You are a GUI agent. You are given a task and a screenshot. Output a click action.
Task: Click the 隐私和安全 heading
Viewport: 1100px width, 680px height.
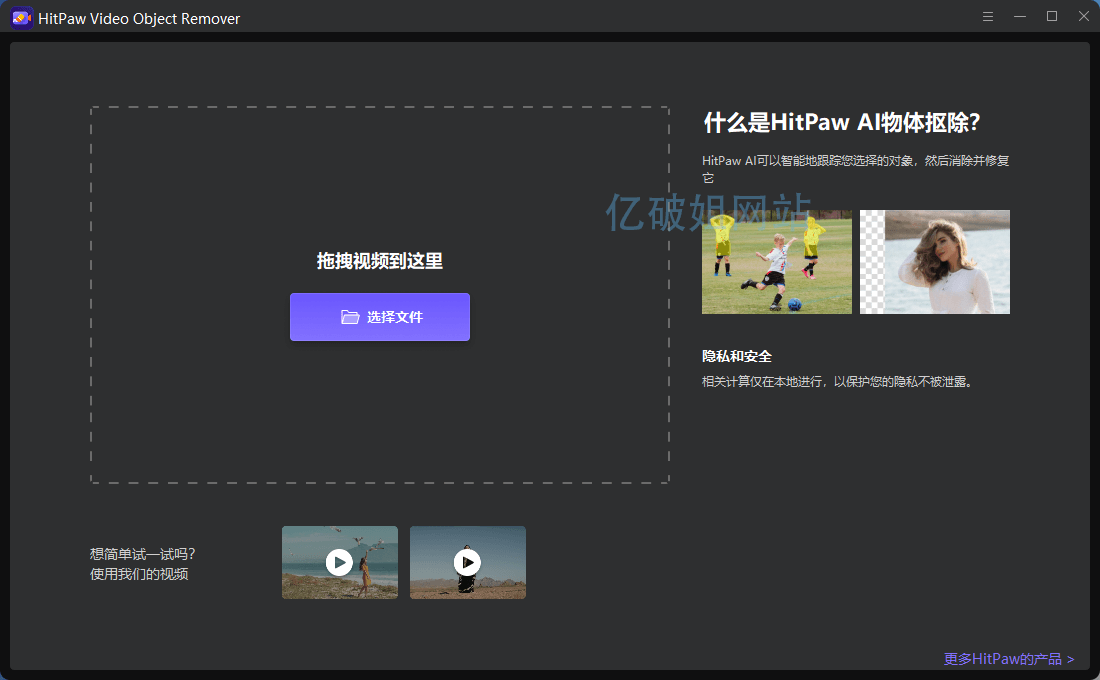point(737,356)
